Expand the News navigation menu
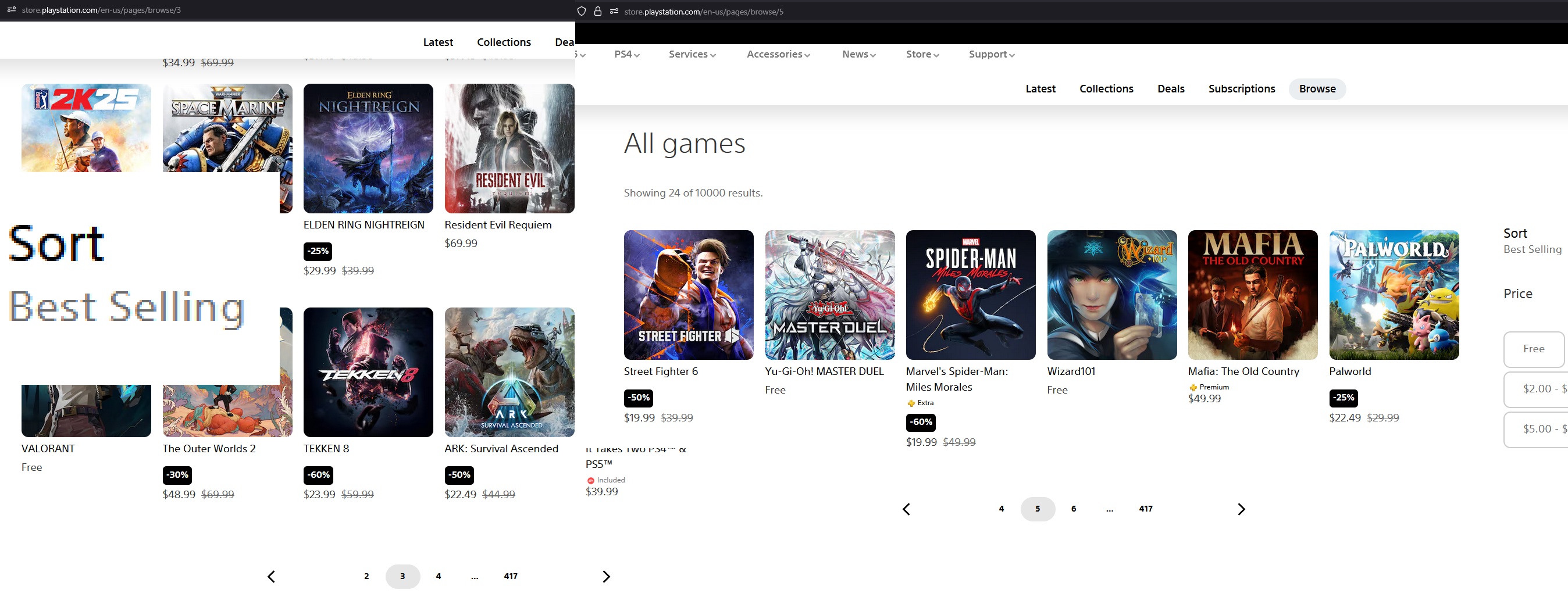This screenshot has height=597, width=1568. (859, 54)
